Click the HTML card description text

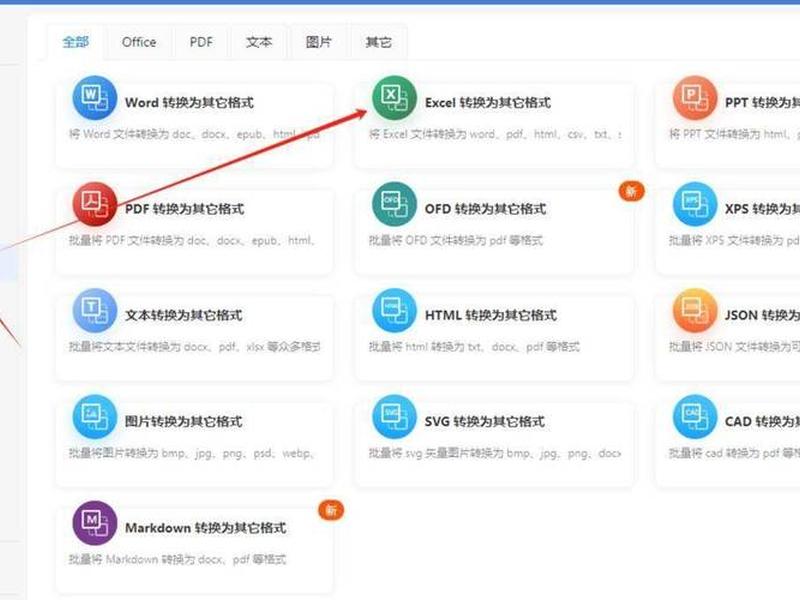pos(474,347)
